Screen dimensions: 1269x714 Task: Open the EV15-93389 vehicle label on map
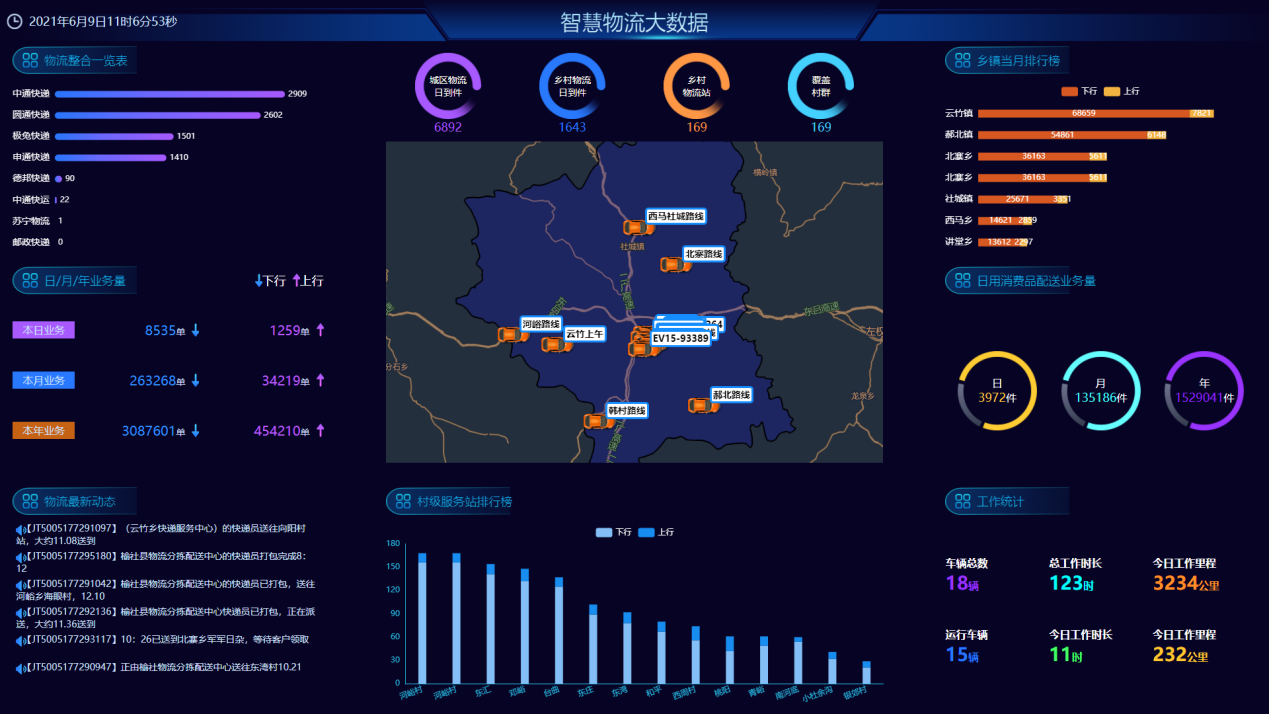click(x=680, y=339)
